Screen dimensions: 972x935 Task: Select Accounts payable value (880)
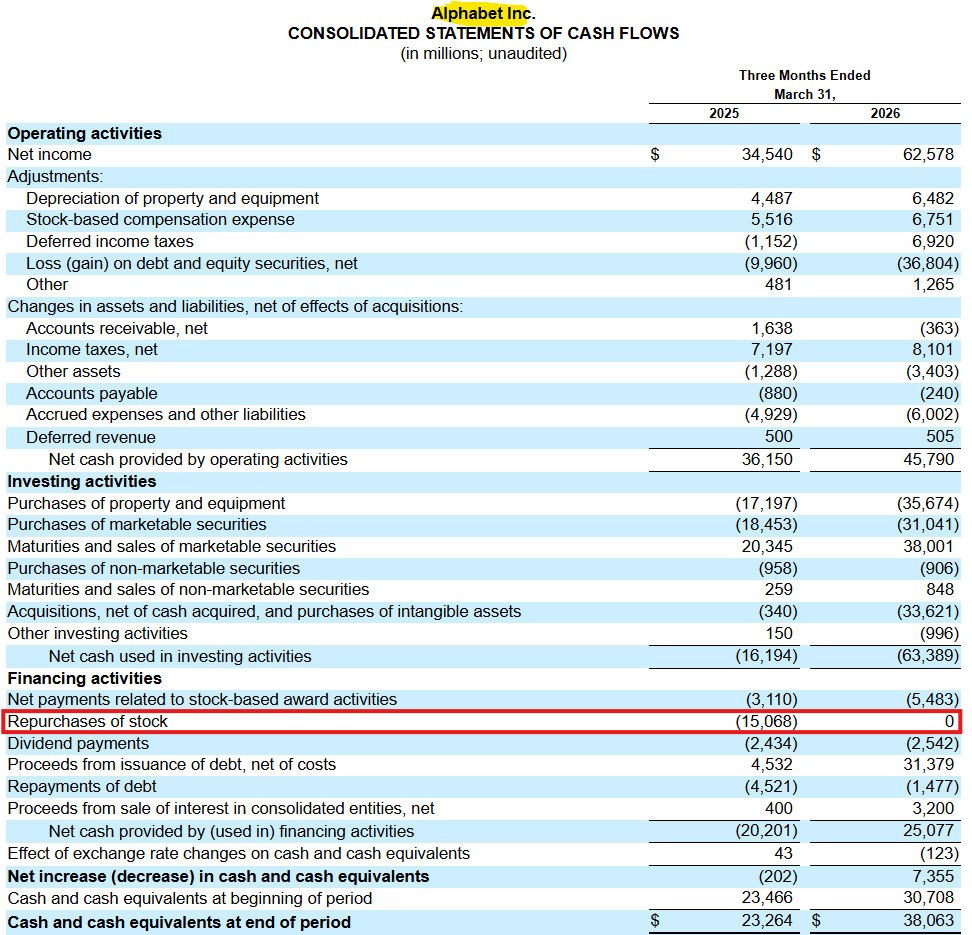click(778, 394)
